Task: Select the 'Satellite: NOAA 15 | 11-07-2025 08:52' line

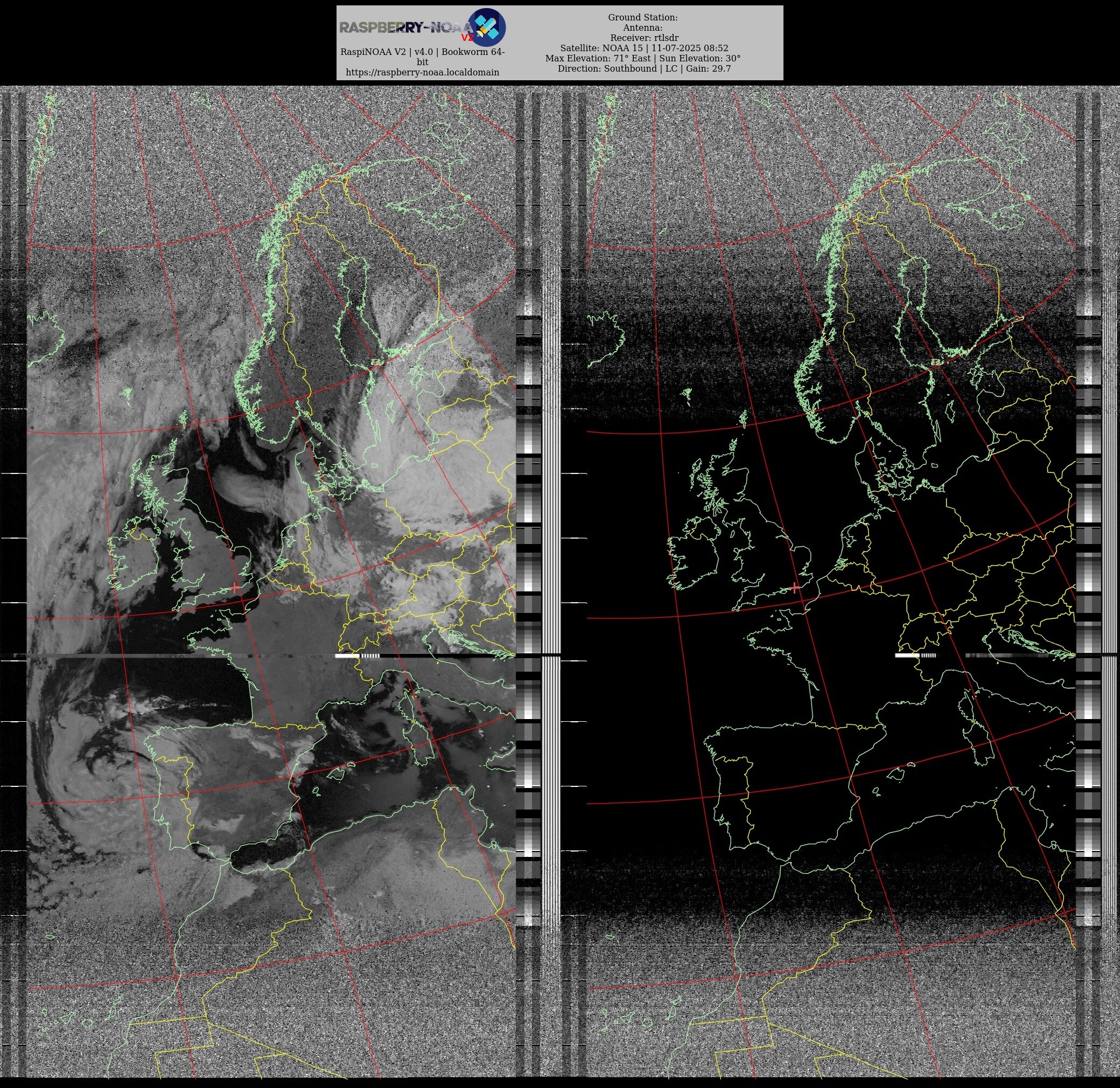Action: point(644,48)
